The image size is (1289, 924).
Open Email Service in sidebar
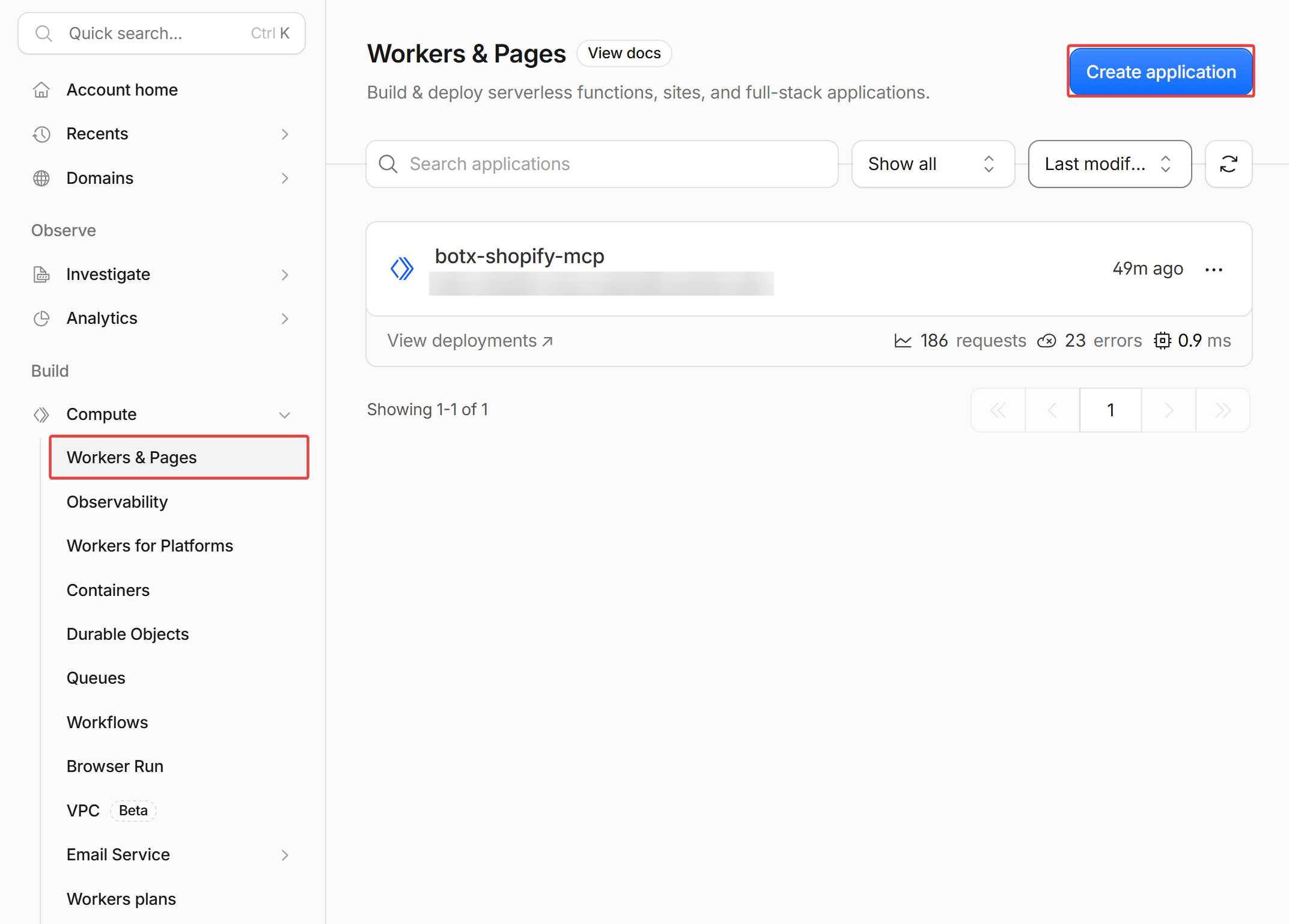coord(118,855)
